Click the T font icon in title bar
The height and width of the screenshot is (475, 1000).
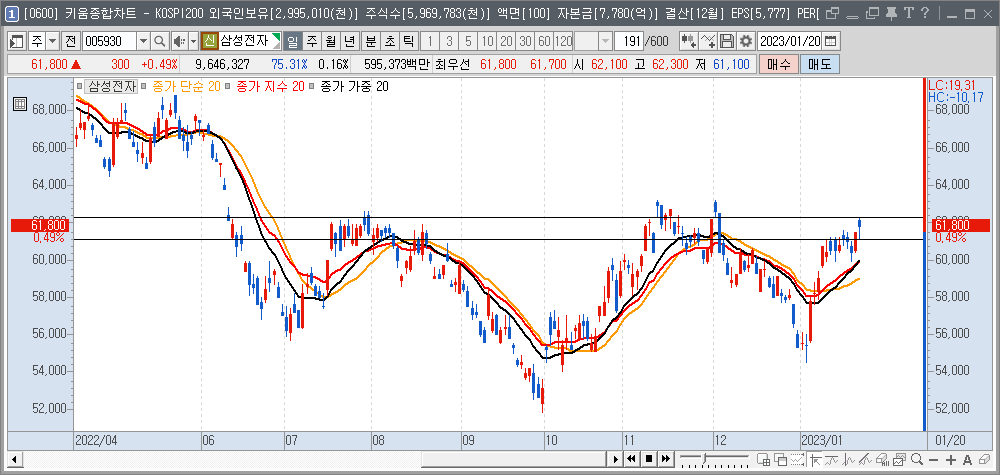point(909,13)
